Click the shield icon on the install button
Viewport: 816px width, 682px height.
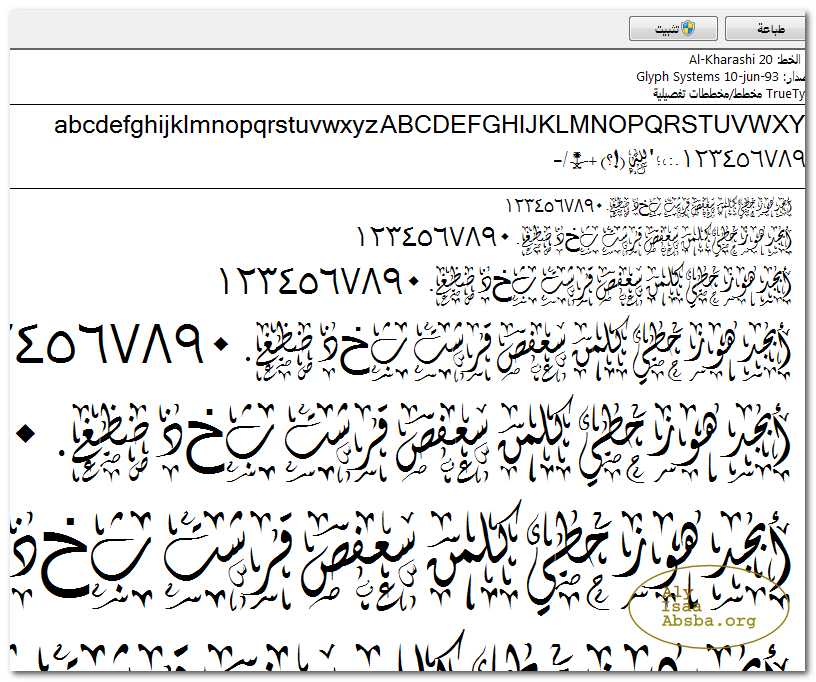[x=688, y=29]
